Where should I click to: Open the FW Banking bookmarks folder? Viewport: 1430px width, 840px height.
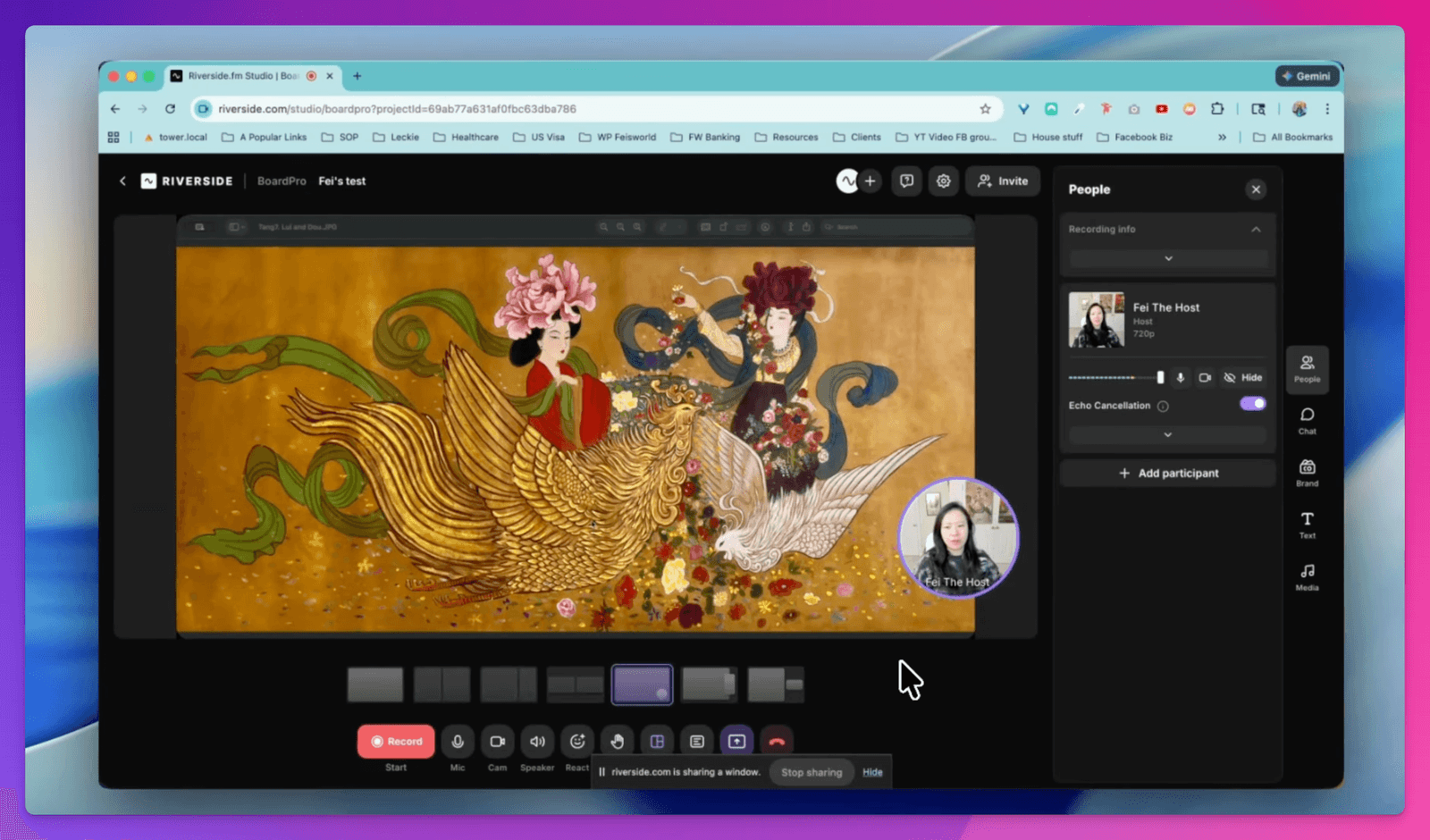point(705,138)
